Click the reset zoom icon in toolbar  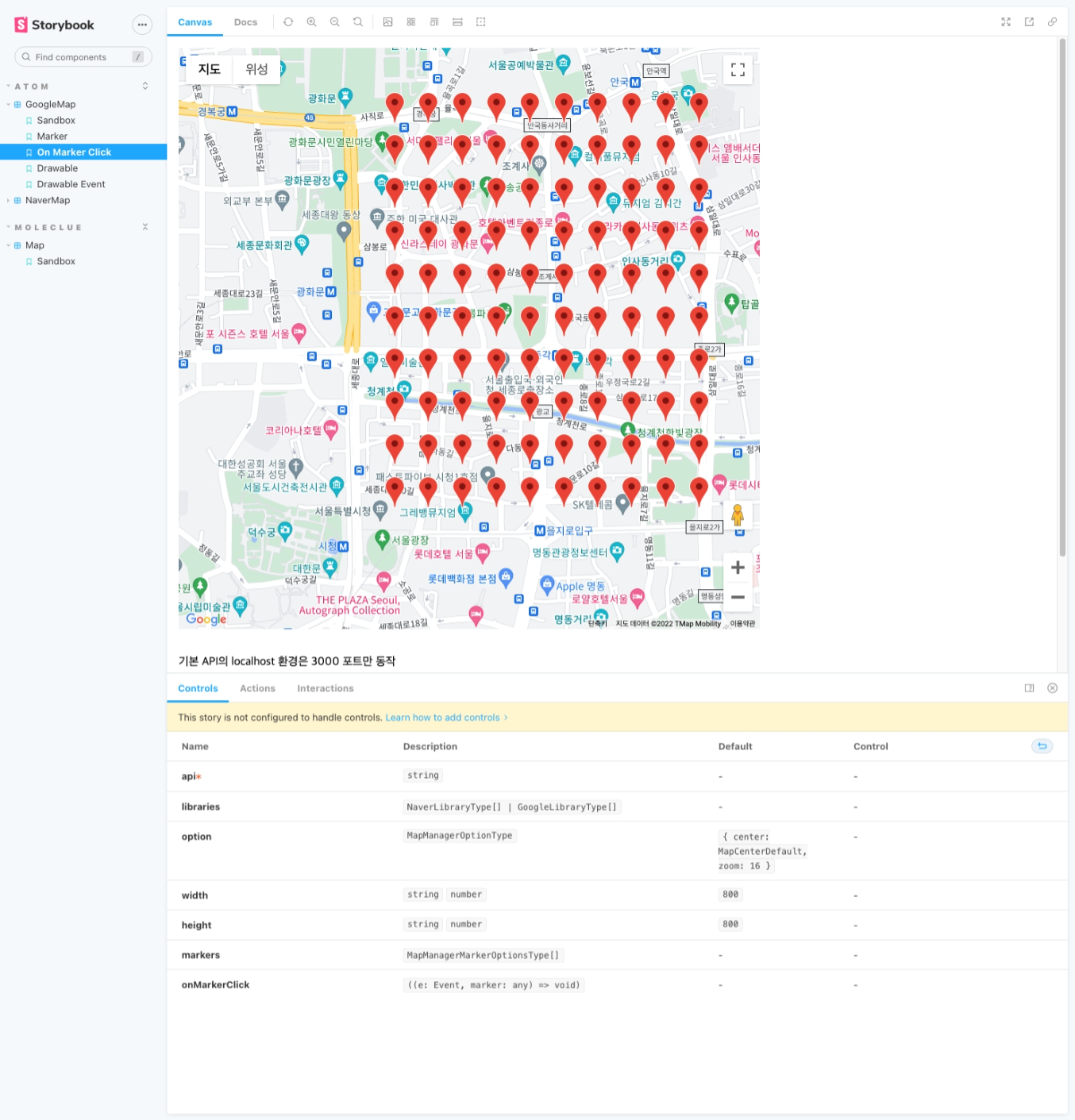click(358, 22)
